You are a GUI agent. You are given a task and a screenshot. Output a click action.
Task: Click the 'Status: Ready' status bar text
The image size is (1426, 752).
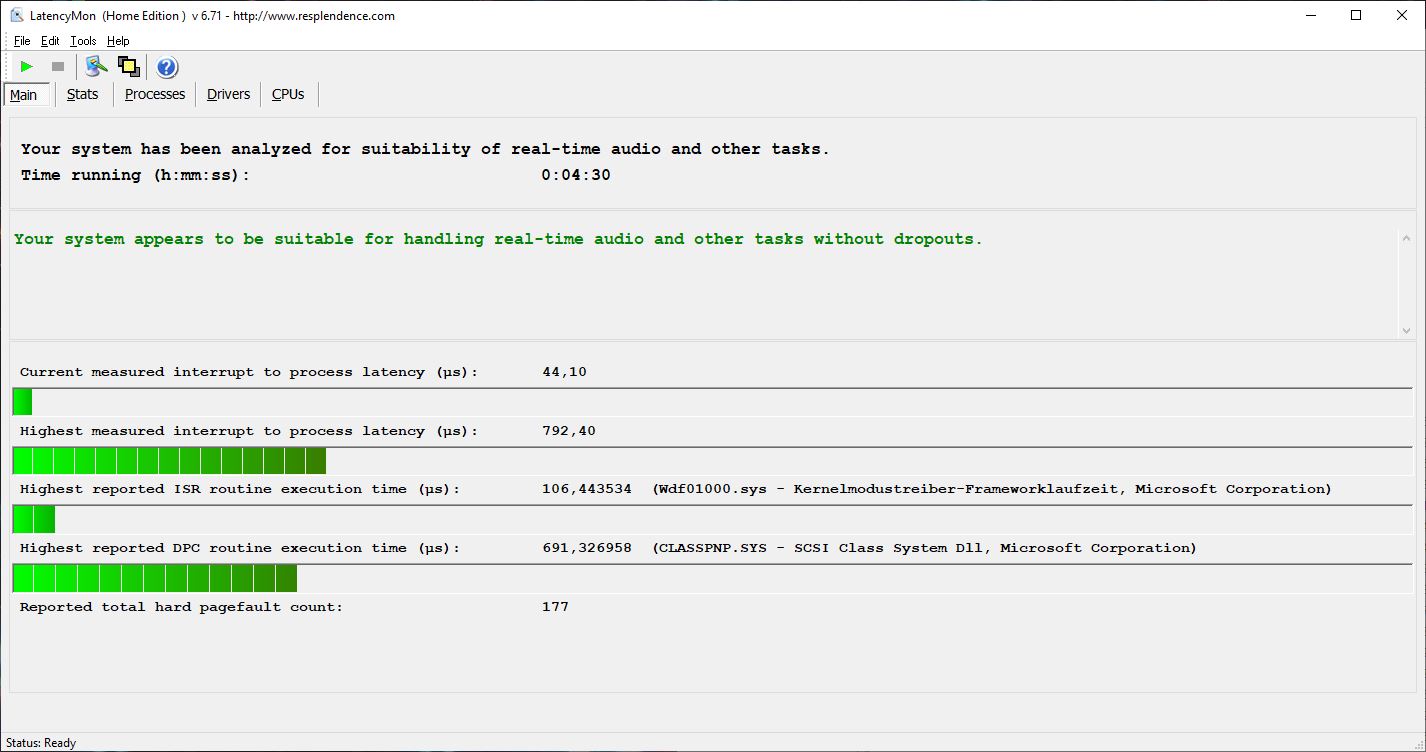[x=41, y=743]
